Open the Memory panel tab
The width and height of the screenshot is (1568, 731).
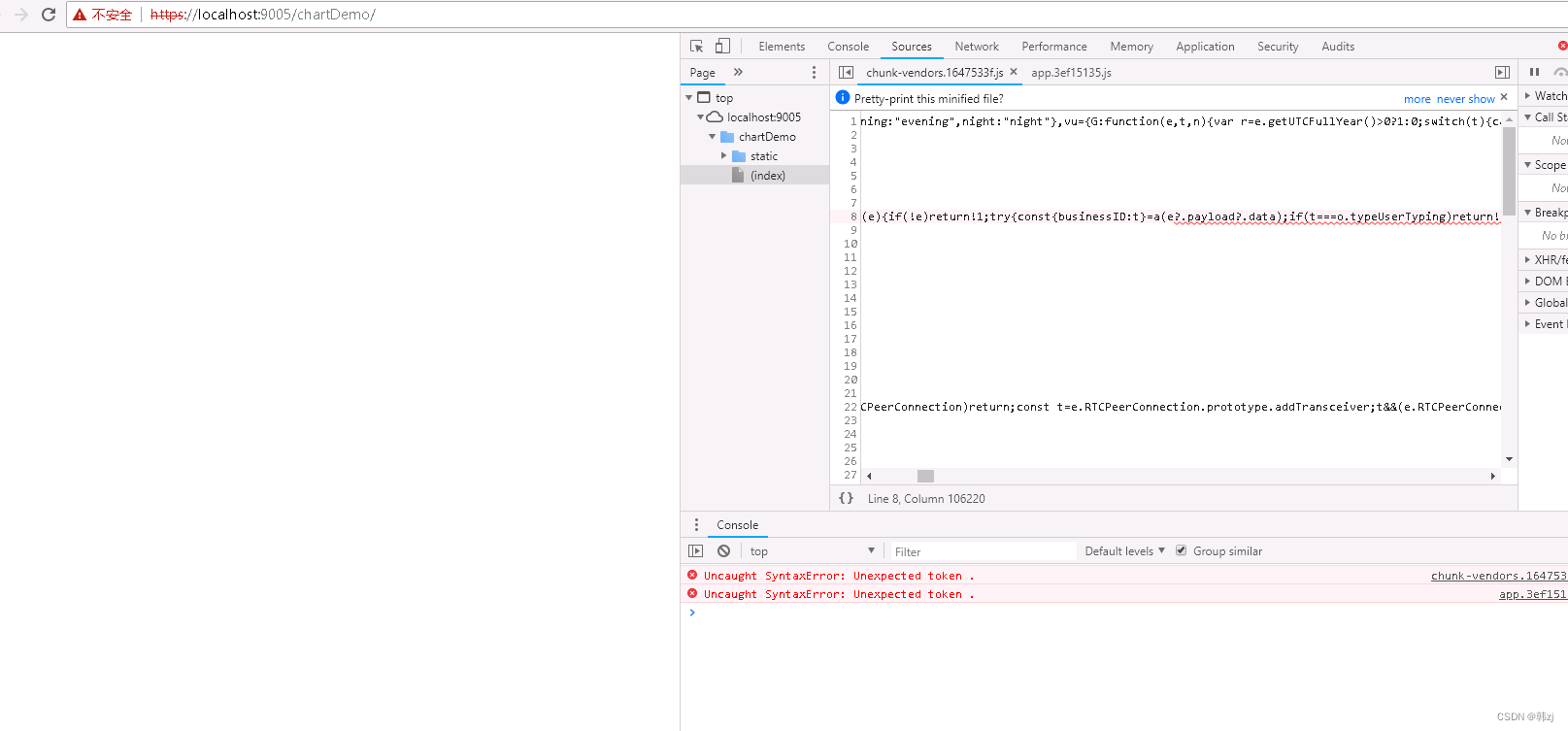pos(1131,47)
